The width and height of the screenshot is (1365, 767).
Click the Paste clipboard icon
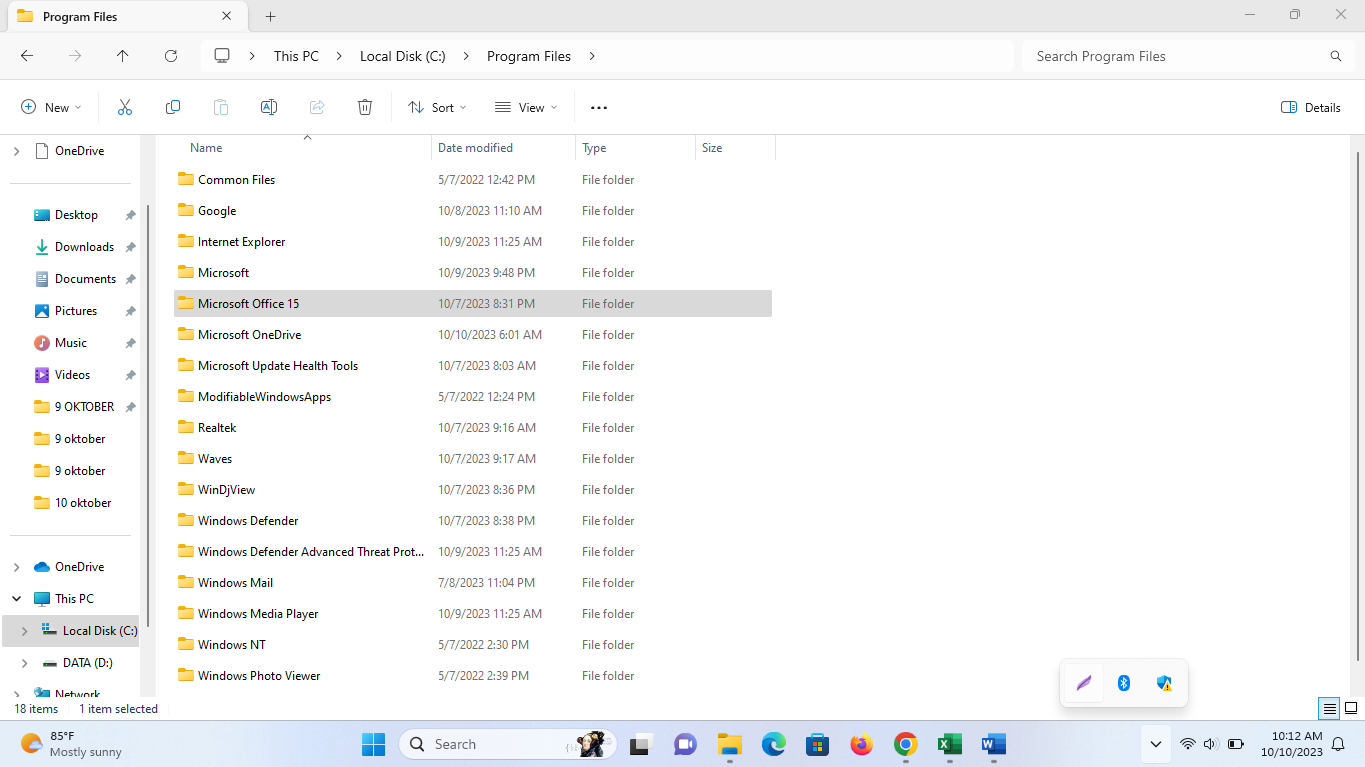click(x=221, y=107)
